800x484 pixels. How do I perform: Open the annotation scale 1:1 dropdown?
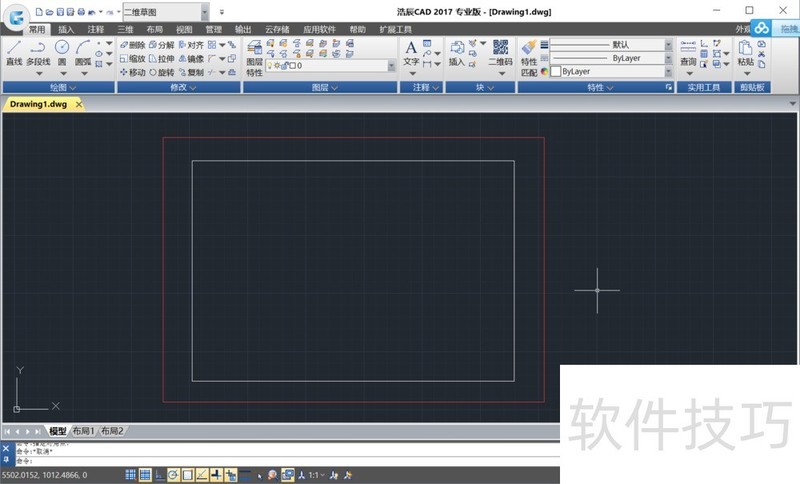[317, 475]
